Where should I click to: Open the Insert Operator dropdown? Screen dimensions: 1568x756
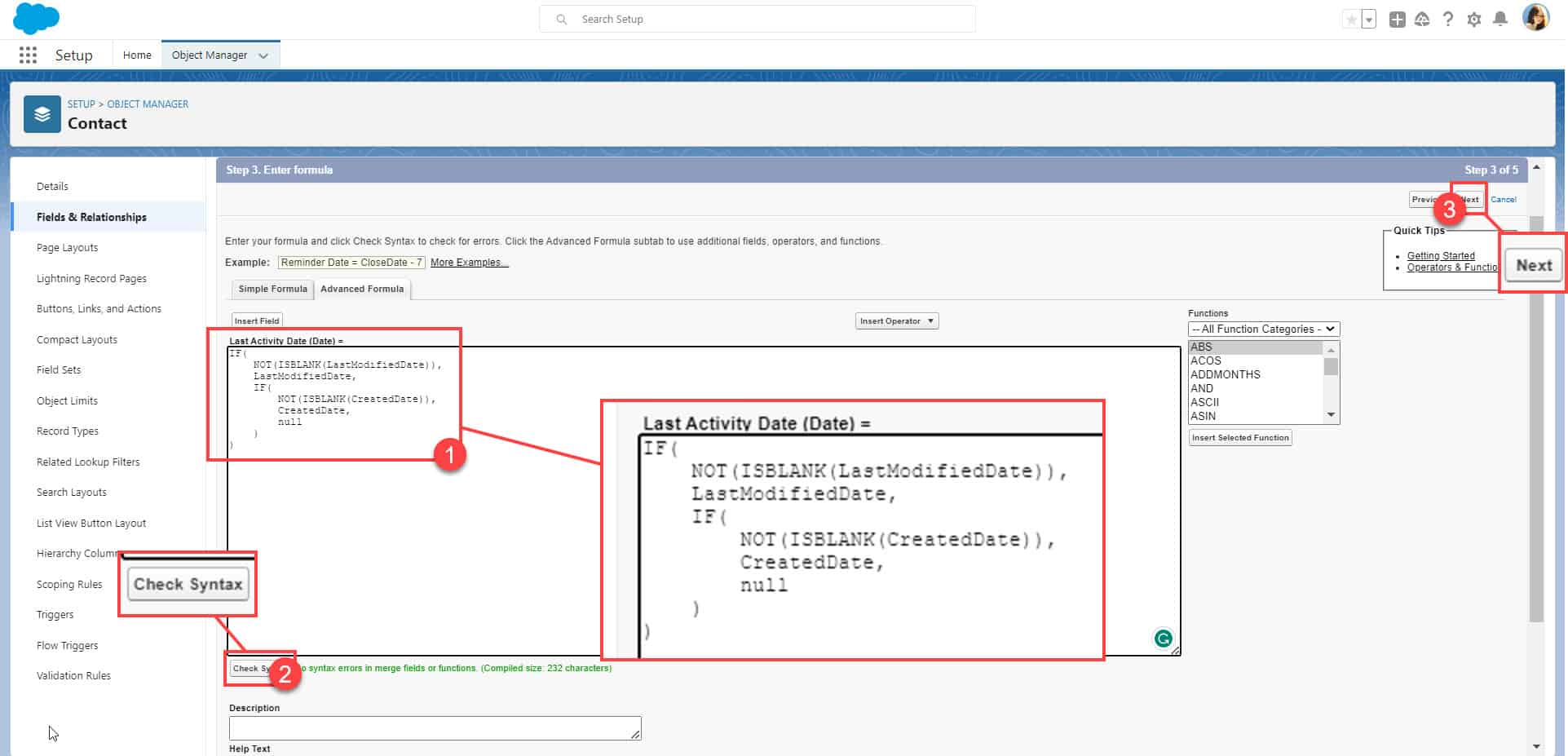tap(895, 321)
